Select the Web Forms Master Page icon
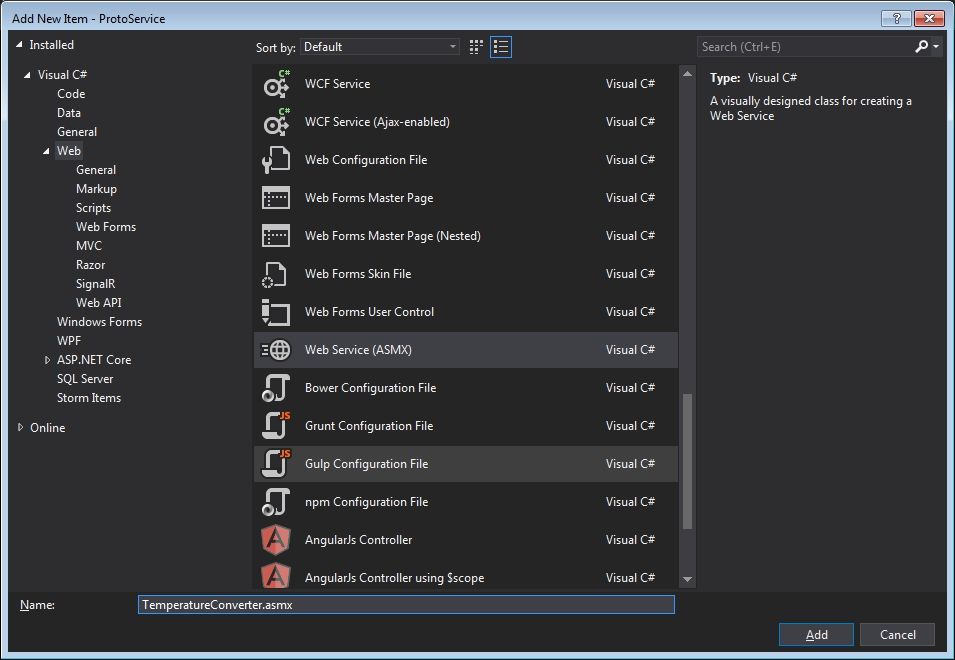This screenshot has height=660, width=955. click(276, 198)
